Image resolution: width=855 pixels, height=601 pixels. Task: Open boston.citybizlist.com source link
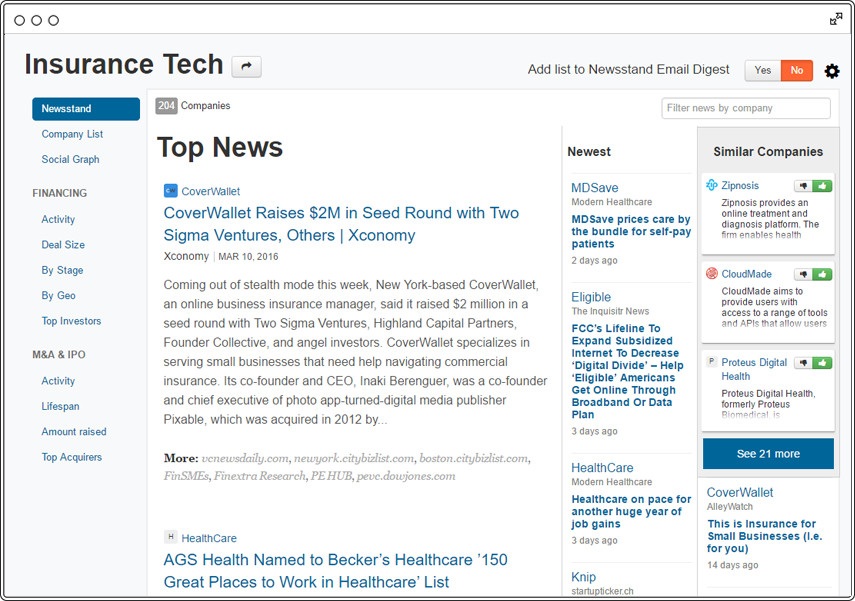pos(473,459)
